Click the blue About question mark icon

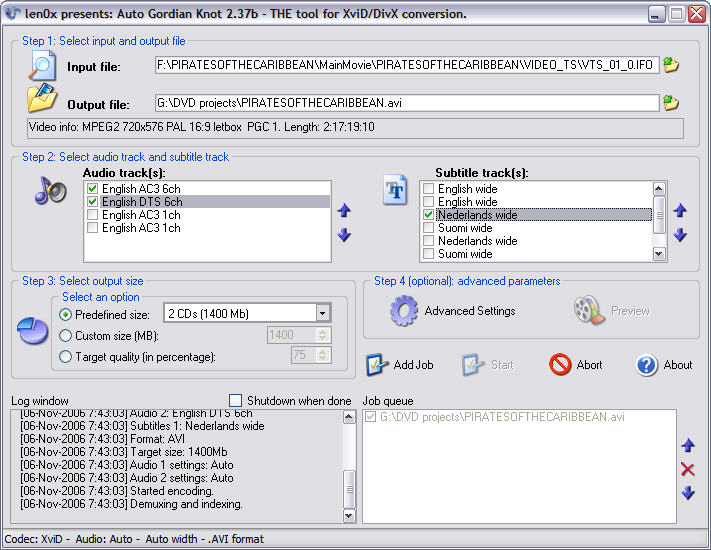tap(647, 365)
